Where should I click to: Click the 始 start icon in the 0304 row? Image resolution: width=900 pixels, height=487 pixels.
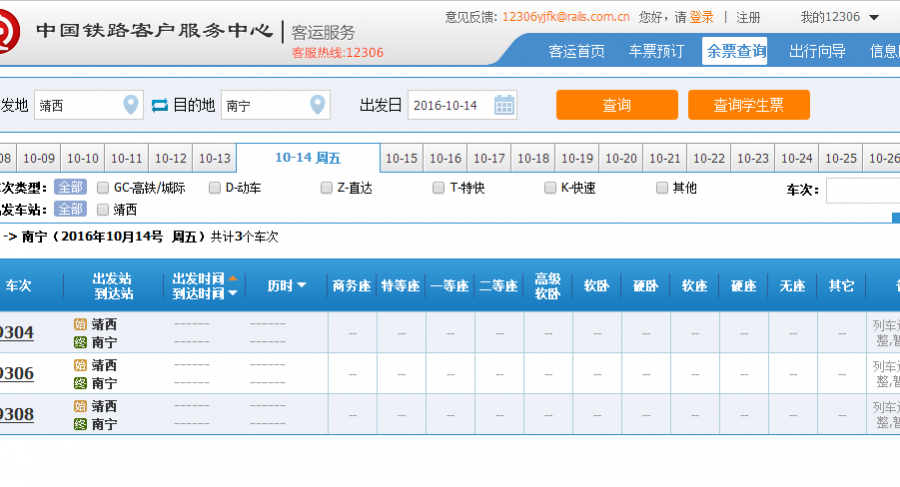pyautogui.click(x=80, y=324)
